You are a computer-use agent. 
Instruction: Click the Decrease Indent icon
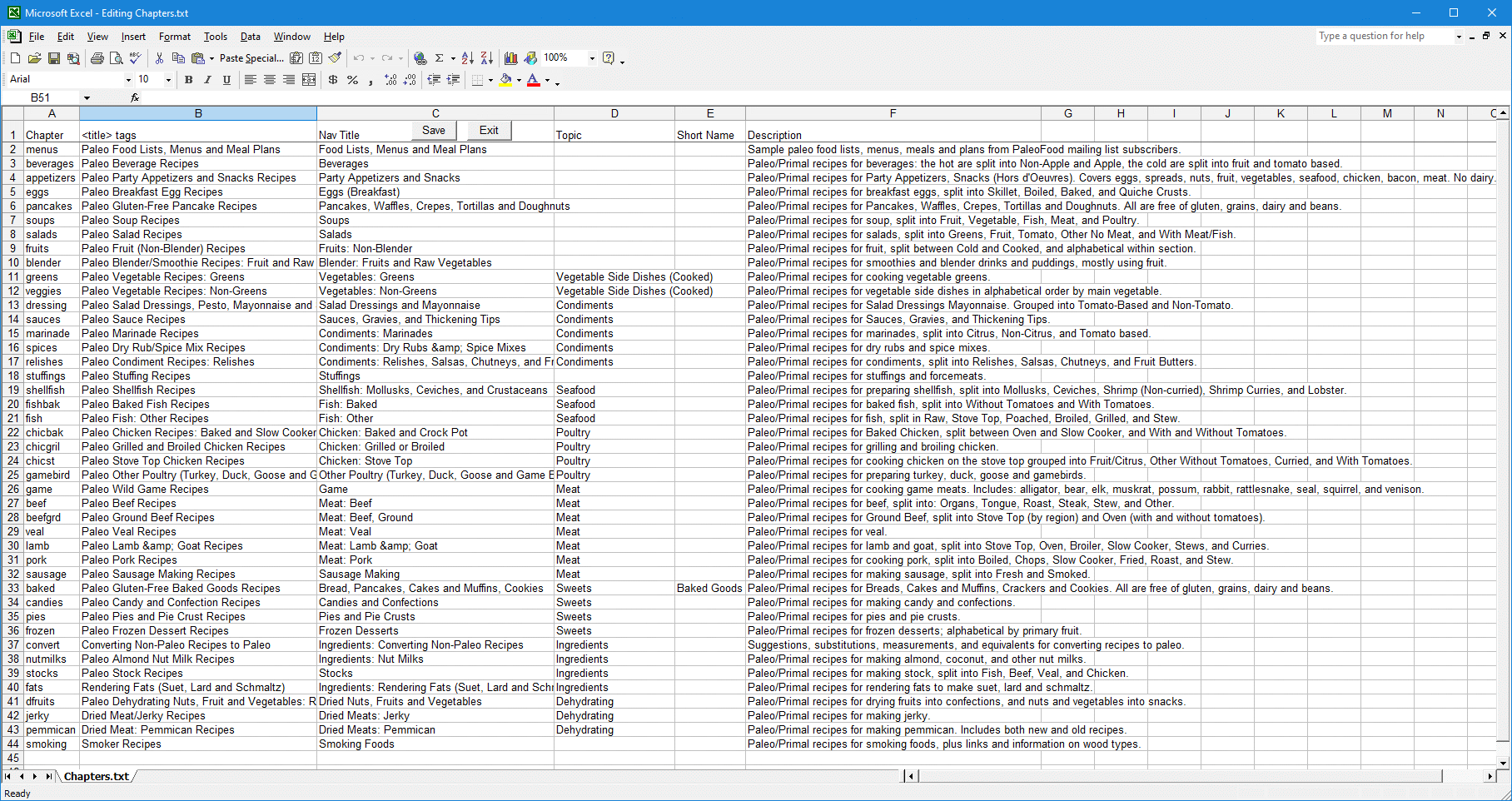click(x=434, y=80)
